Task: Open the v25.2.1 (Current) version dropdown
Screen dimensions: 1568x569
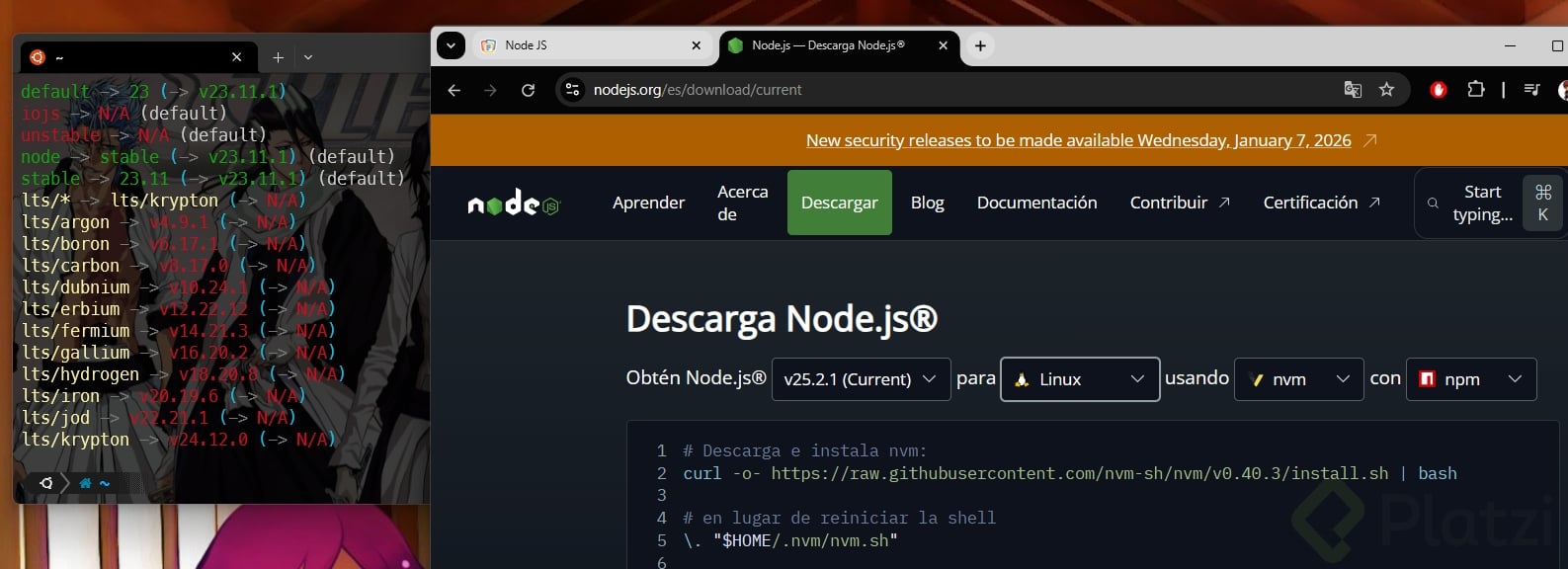Action: (x=860, y=379)
